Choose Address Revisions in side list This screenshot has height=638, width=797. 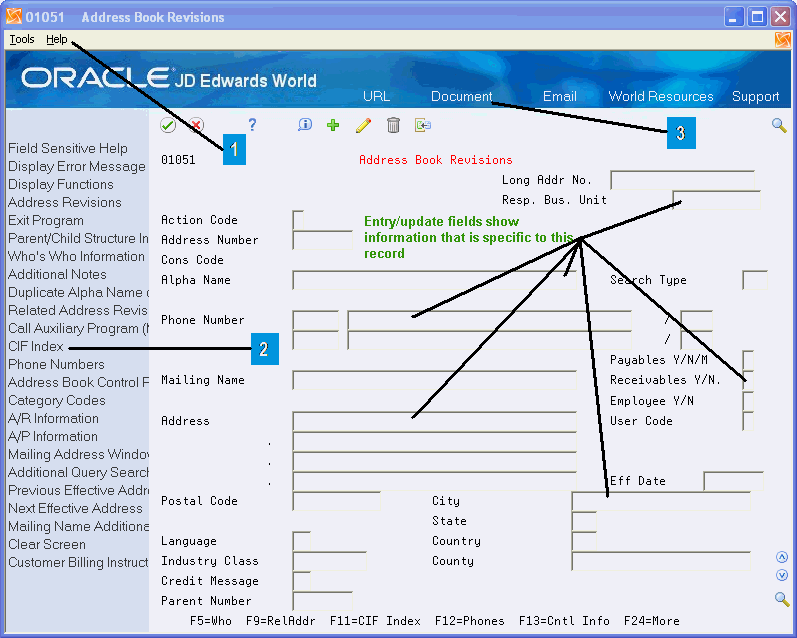pos(65,202)
